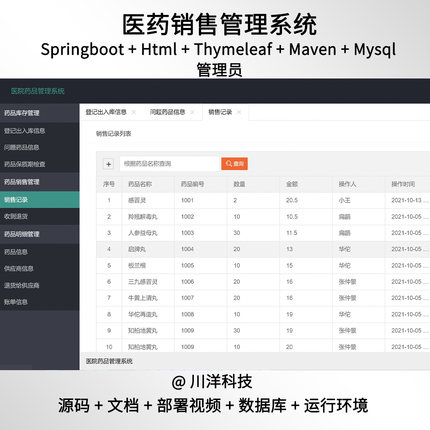Viewport: 430px width, 430px height.
Task: Collapse the 药品库存管理 sidebar group
Action: pyautogui.click(x=40, y=113)
